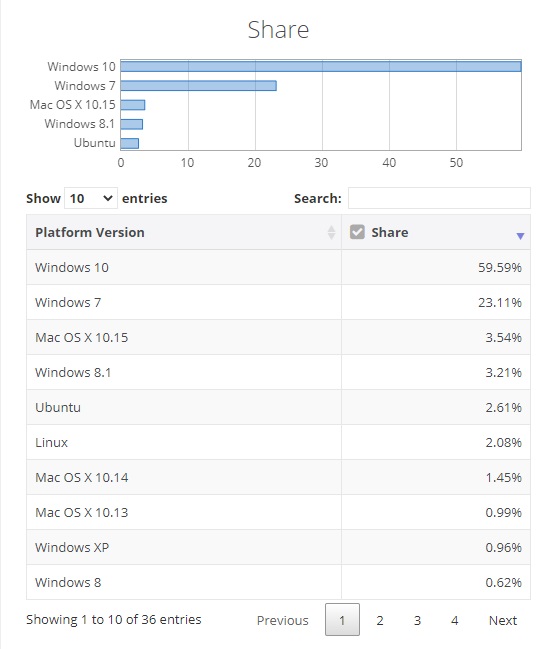Open the Show entries count dropdown
The image size is (560, 649).
[x=91, y=198]
